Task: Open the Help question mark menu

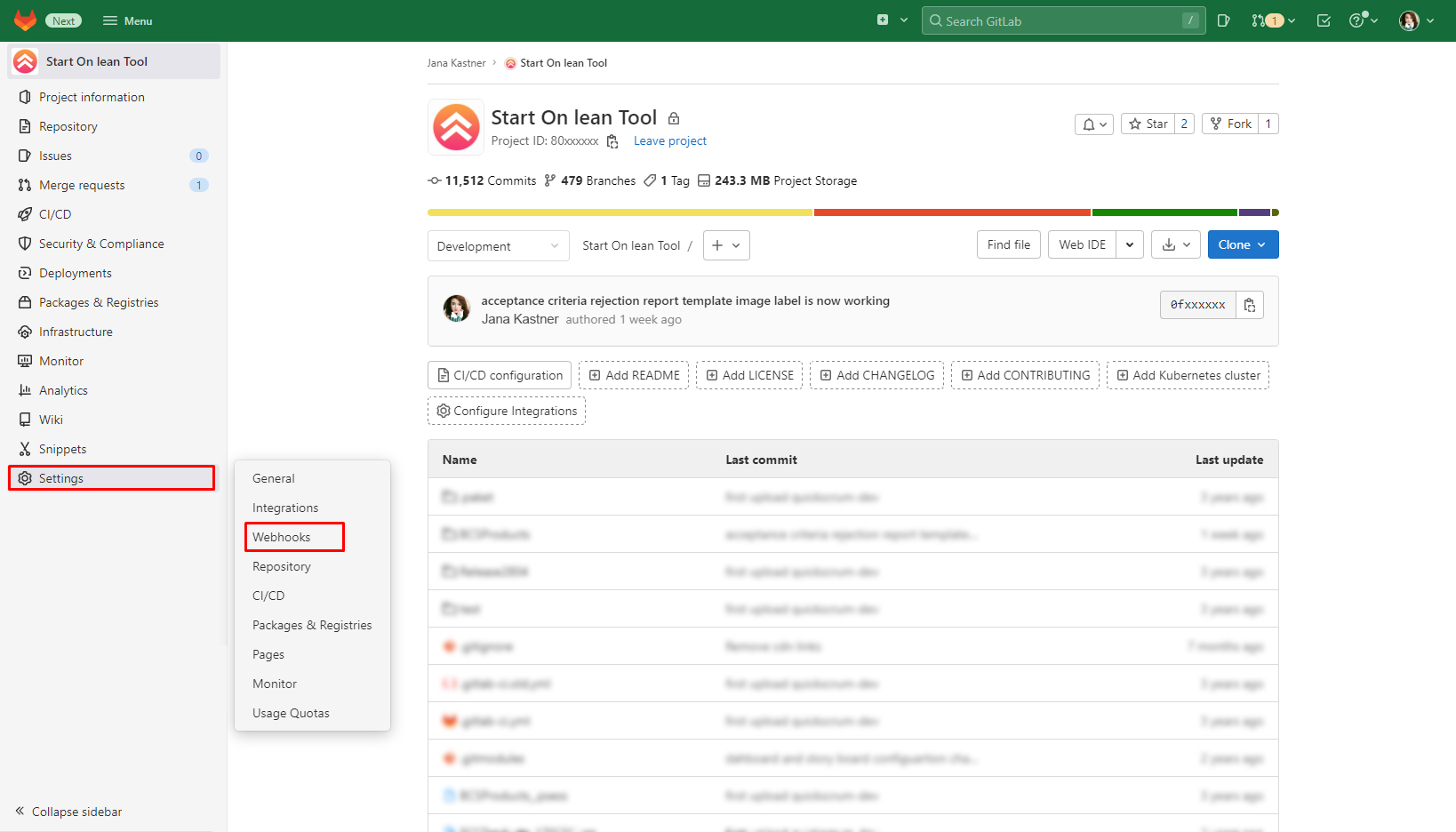Action: pos(1363,20)
